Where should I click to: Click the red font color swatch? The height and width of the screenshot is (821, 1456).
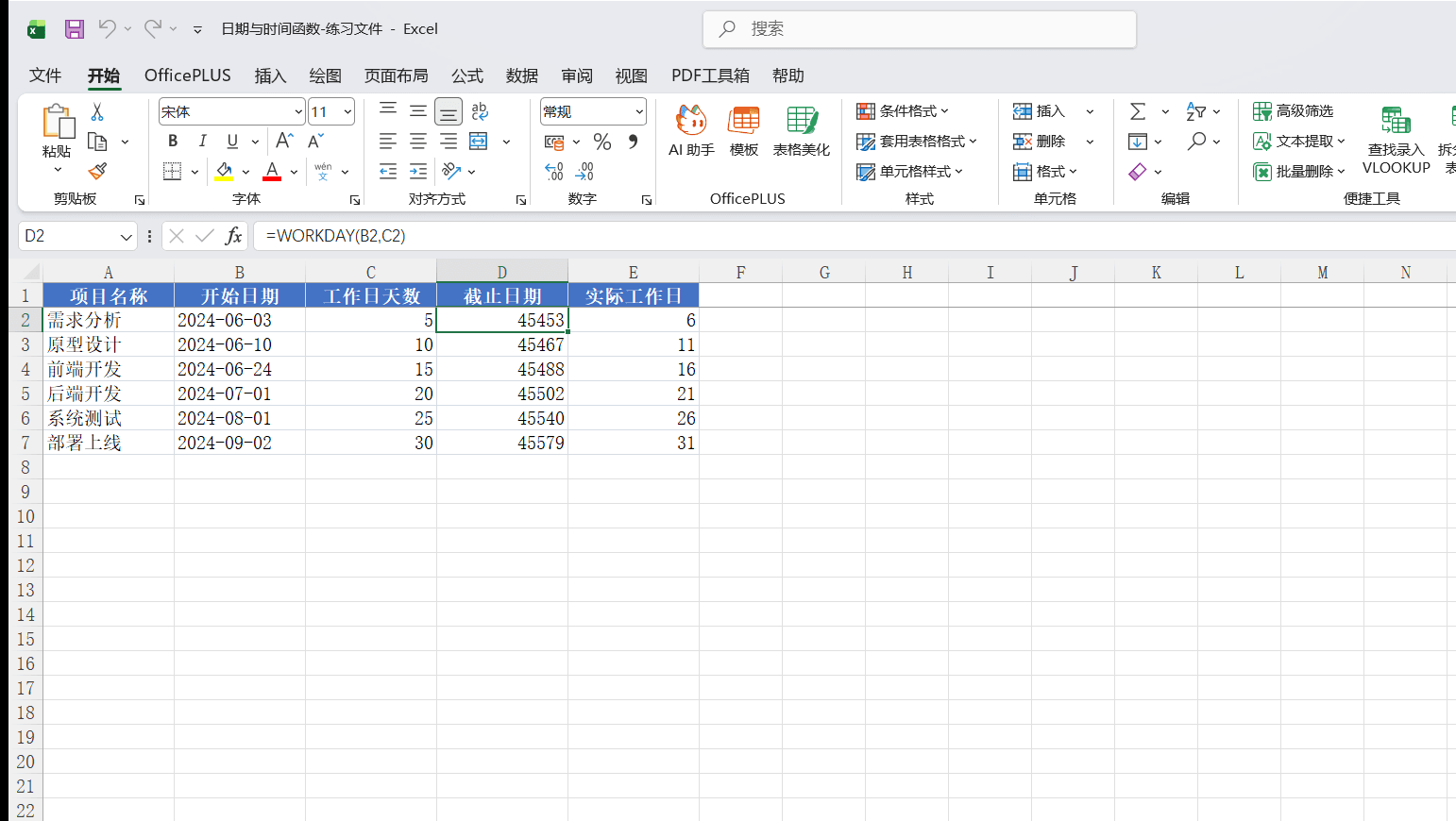click(x=272, y=172)
